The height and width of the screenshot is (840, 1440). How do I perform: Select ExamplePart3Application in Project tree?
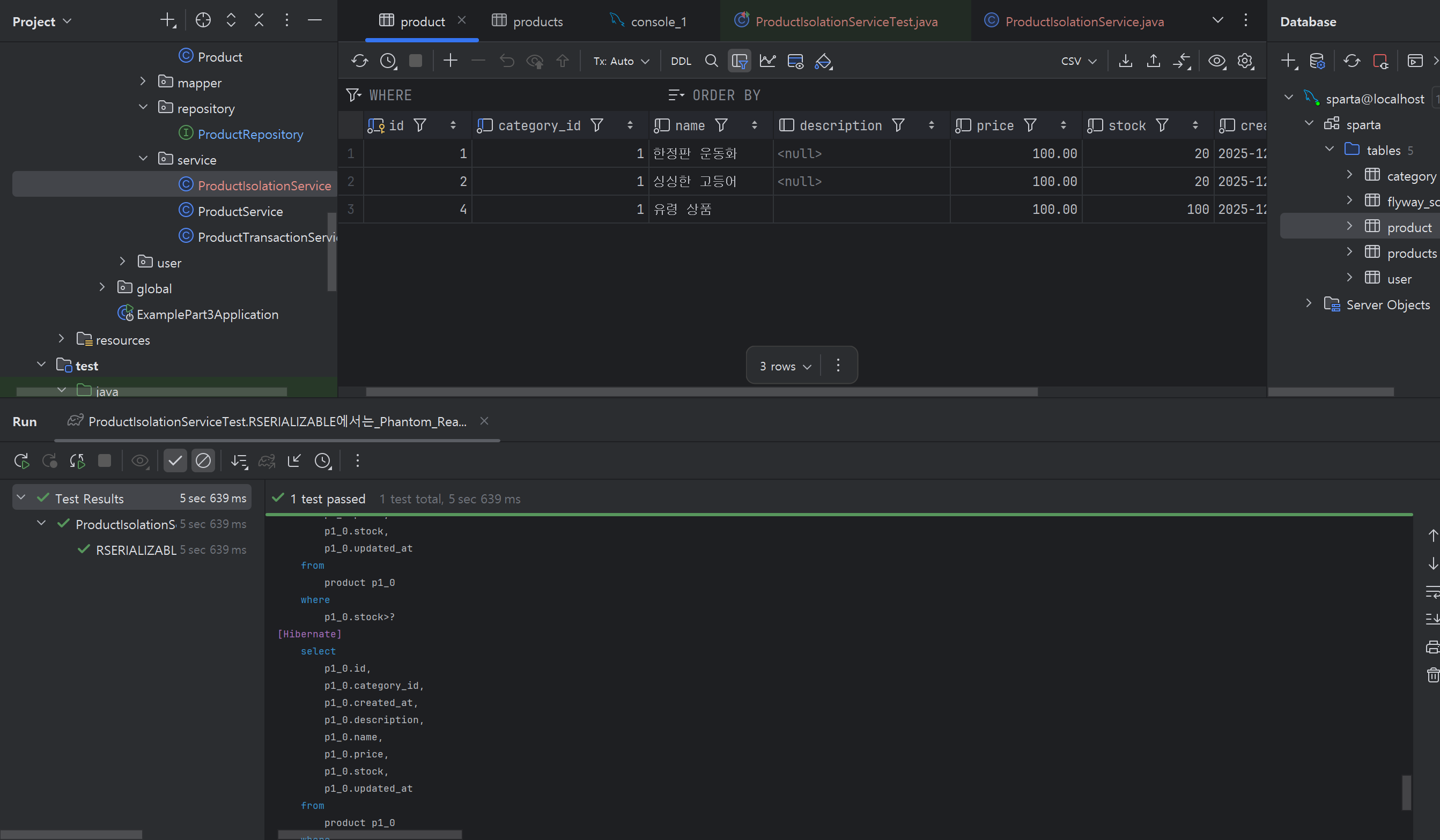[x=208, y=314]
